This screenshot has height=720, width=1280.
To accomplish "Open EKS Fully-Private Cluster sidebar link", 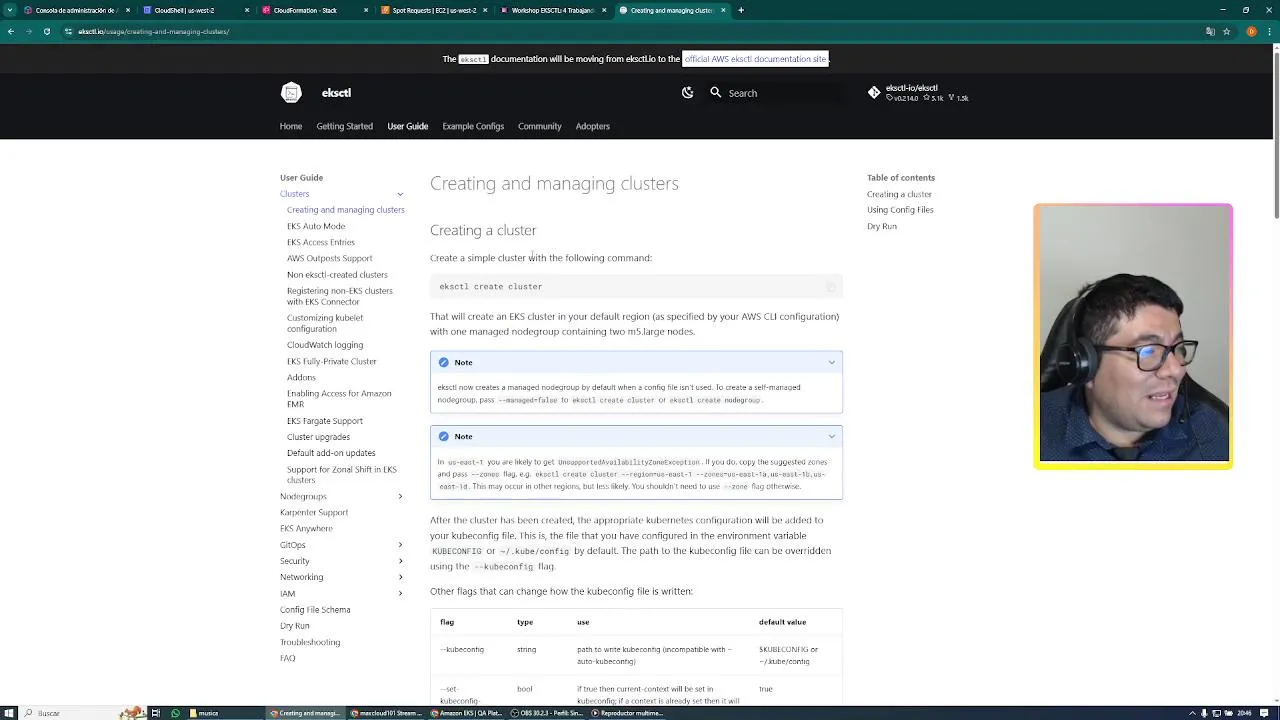I will pos(332,361).
